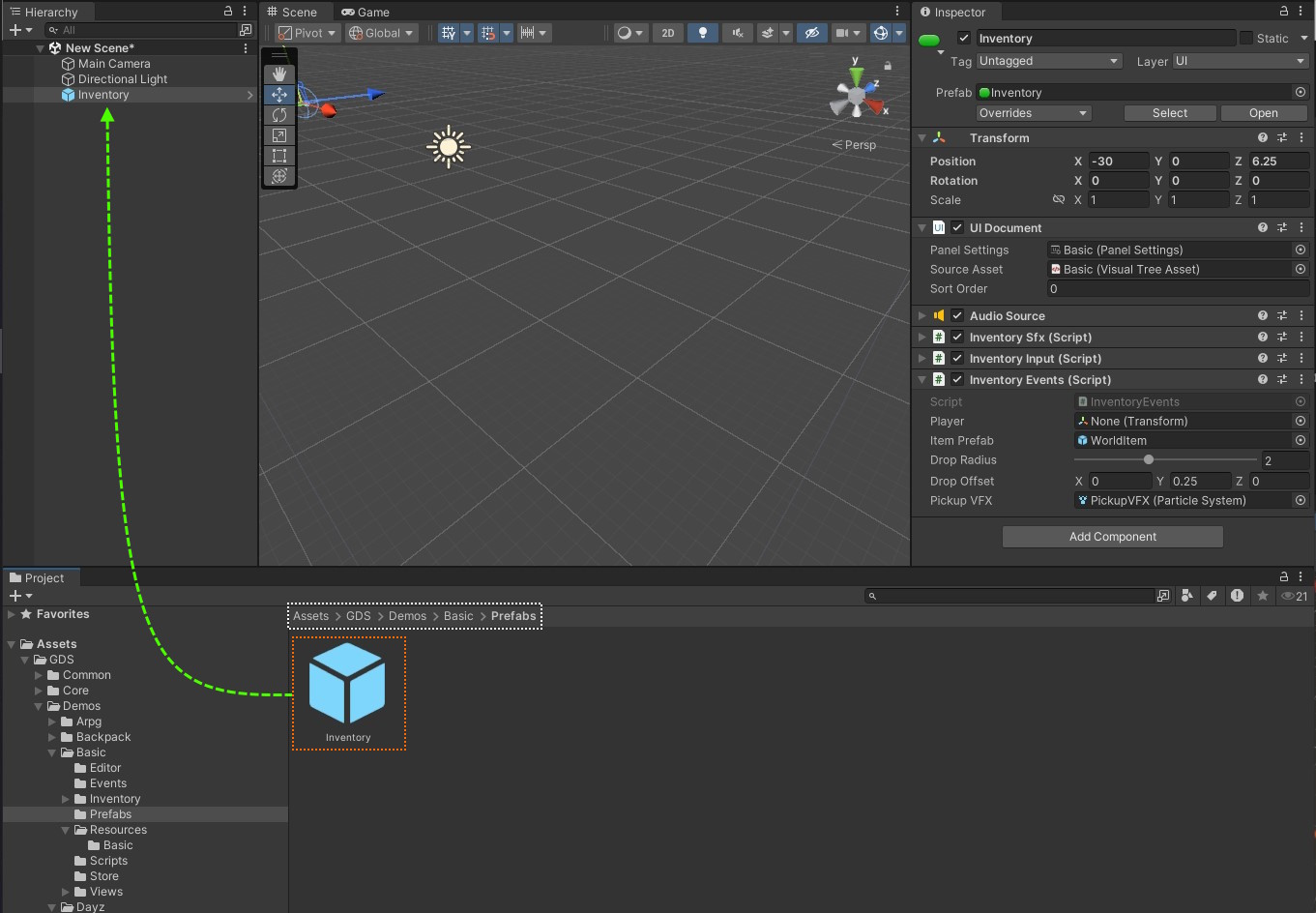Screen dimensions: 1316x913
Task: Toggle scene lighting bulb icon
Action: pos(703,33)
